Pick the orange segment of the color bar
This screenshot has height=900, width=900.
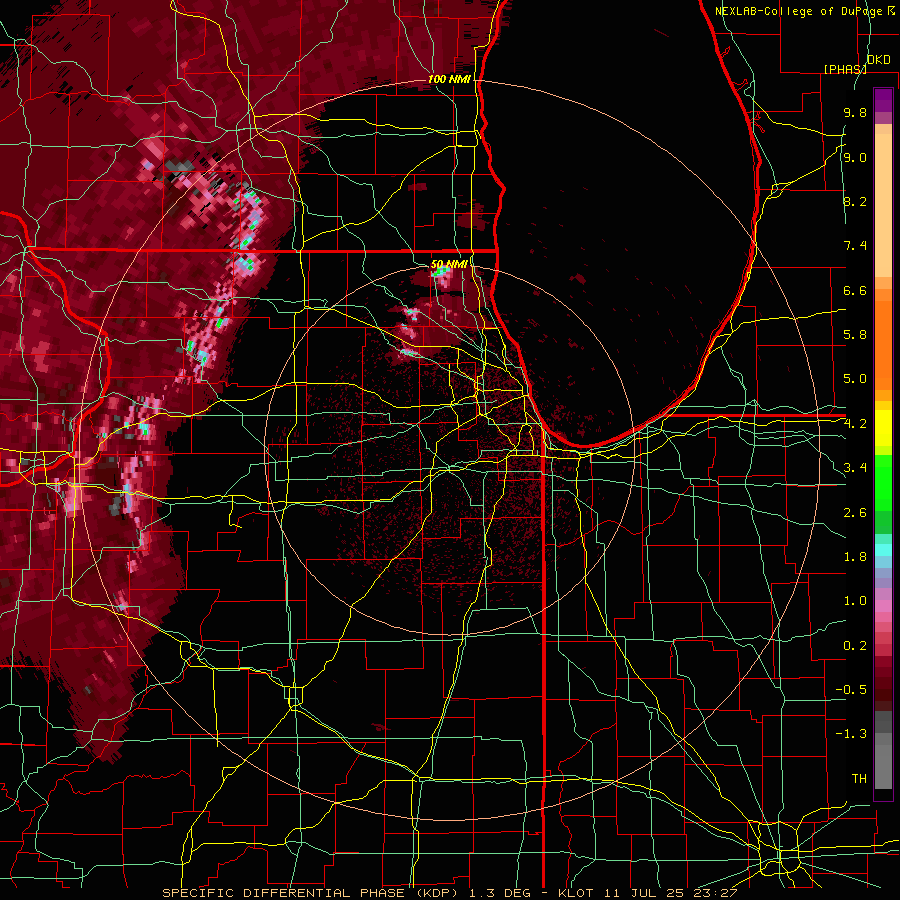(x=883, y=344)
